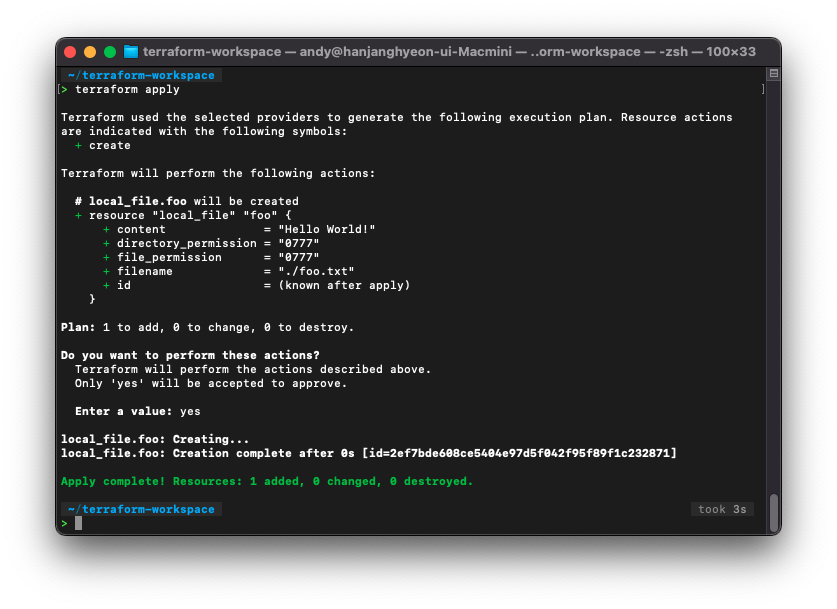Image resolution: width=837 pixels, height=609 pixels.
Task: Click the 'Plan: 1 to add' summary line
Action: tap(207, 327)
